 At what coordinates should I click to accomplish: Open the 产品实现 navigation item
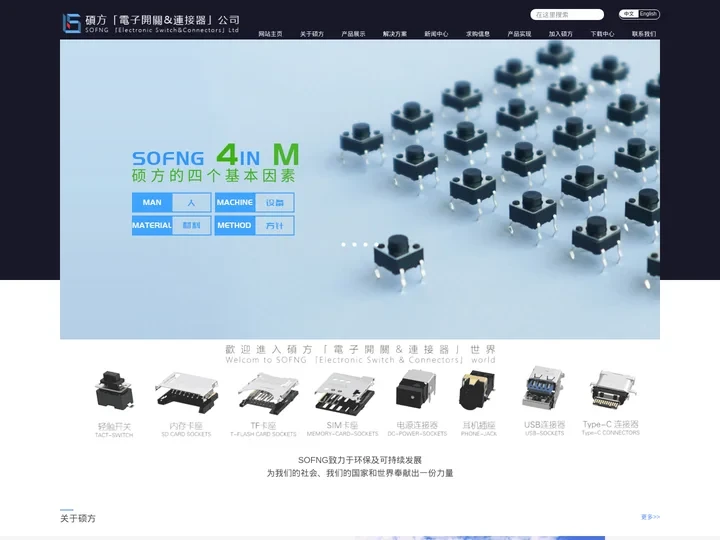(x=519, y=34)
